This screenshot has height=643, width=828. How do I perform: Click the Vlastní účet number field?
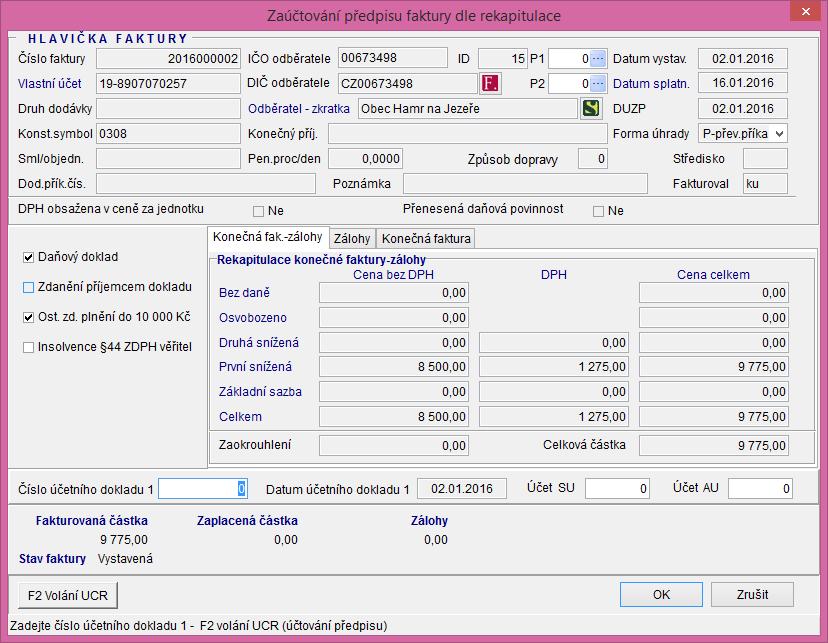[x=168, y=83]
